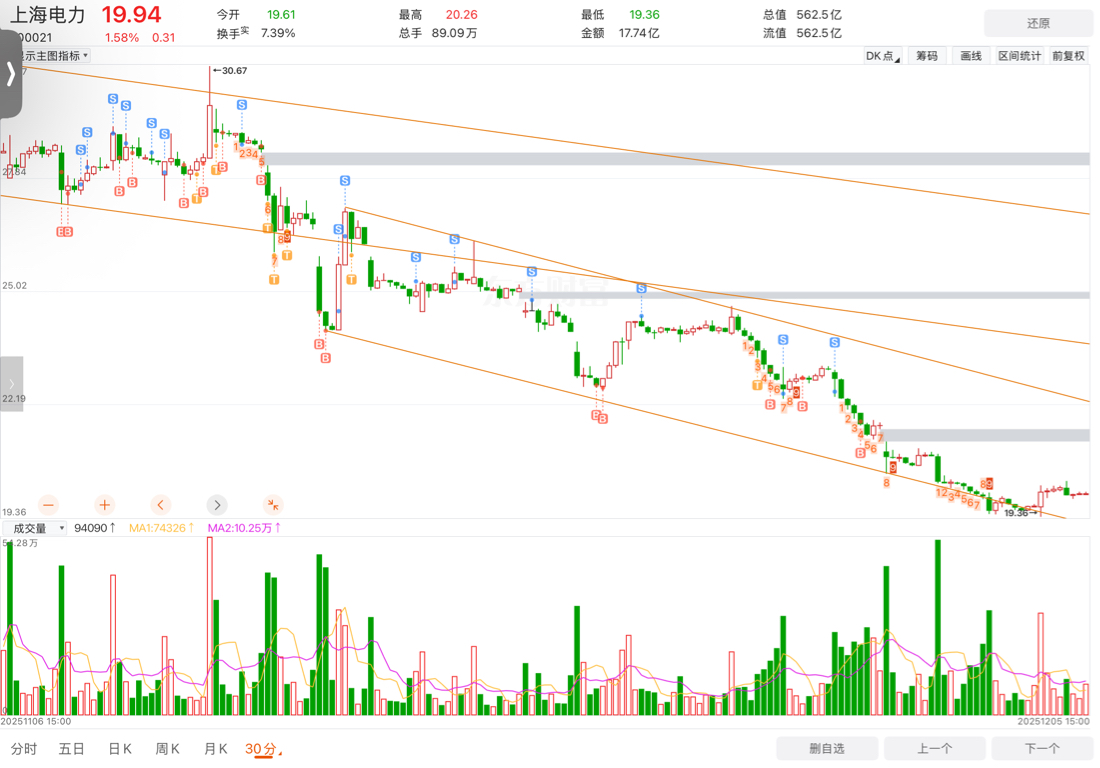Click the 最高 20.26 value
Viewport: 1100px width, 768px height.
(462, 15)
